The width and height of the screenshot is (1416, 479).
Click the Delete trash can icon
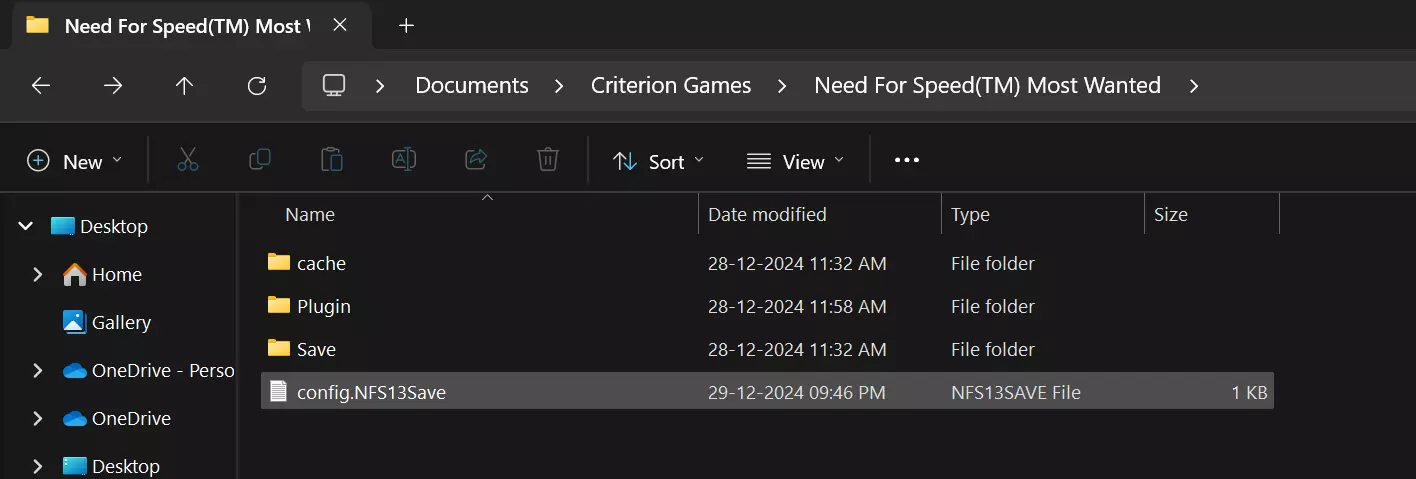click(x=547, y=160)
